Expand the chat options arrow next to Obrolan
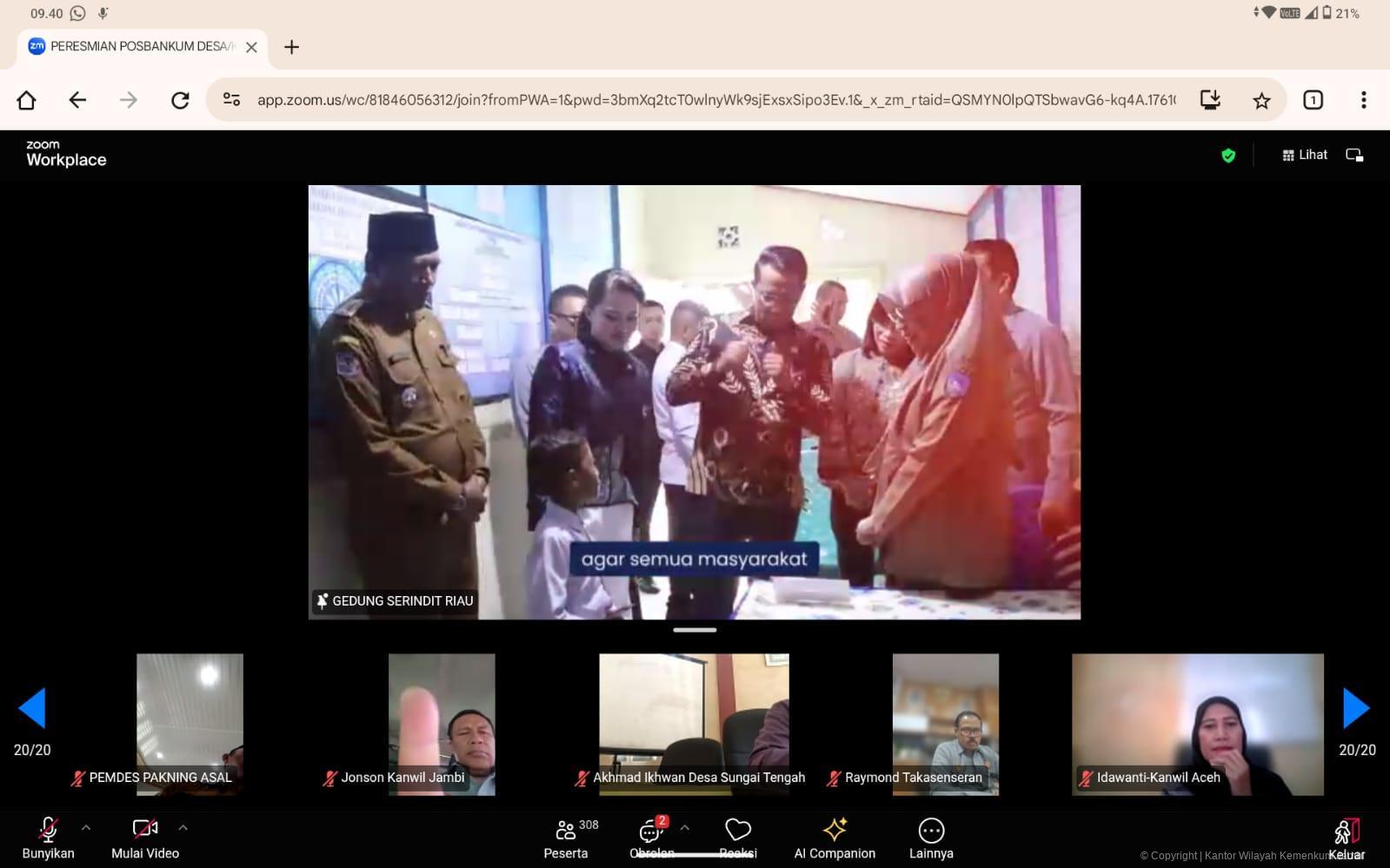The width and height of the screenshot is (1390, 868). [685, 828]
